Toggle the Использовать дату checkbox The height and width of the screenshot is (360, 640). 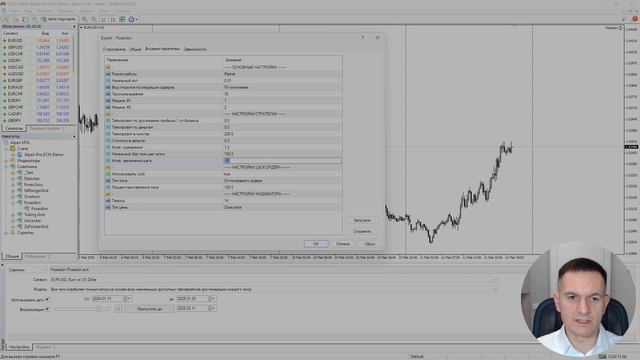click(x=47, y=300)
